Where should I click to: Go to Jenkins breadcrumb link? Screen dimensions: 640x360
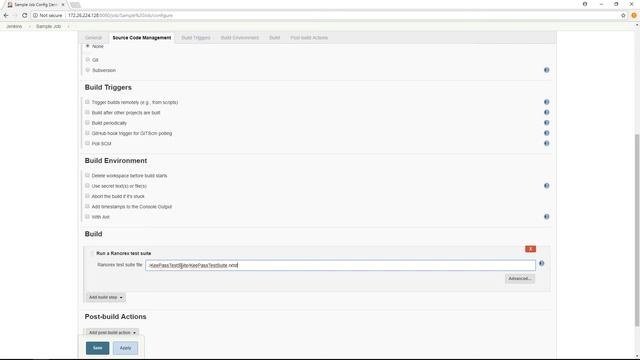tap(14, 26)
